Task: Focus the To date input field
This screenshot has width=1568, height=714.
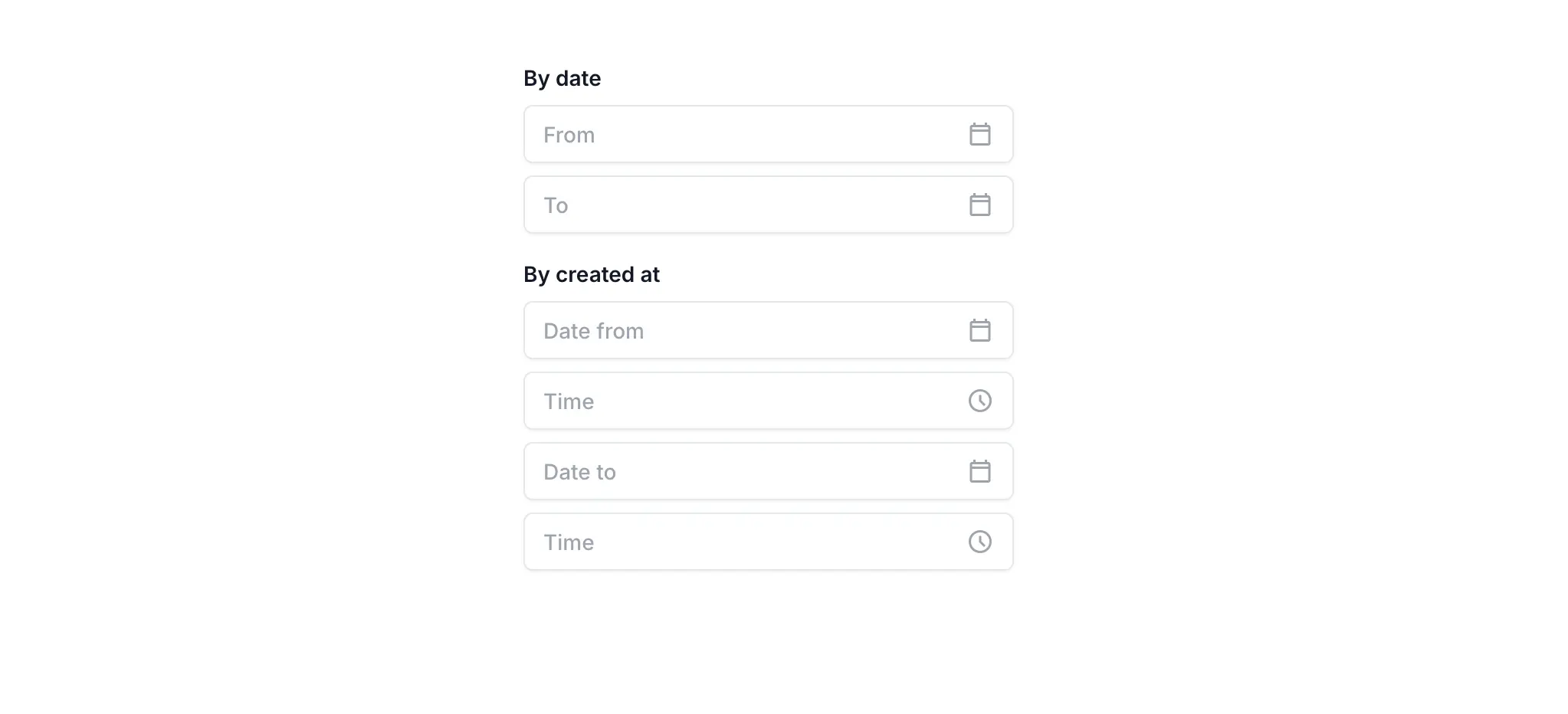Action: tap(768, 205)
